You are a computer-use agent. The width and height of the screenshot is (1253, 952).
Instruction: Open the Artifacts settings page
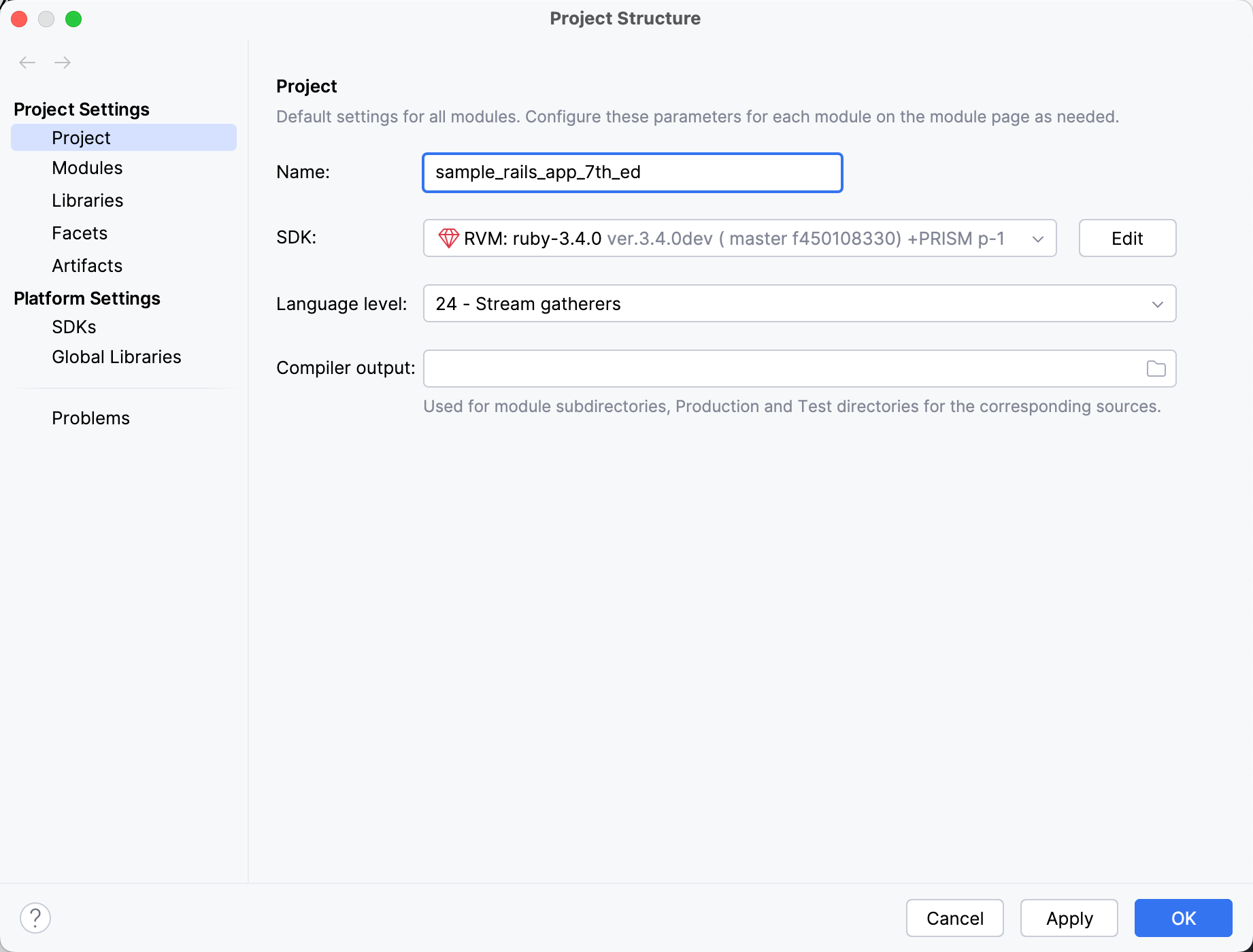[x=86, y=265]
